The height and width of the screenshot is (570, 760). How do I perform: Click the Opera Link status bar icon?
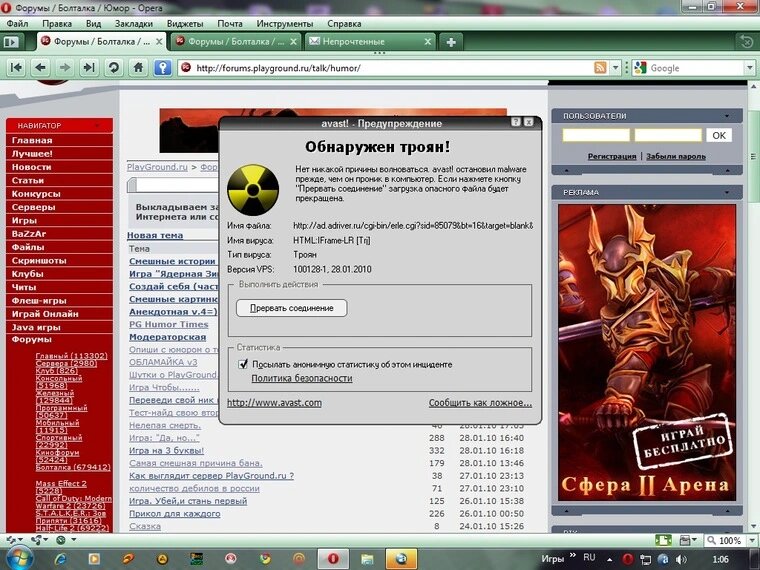coord(11,539)
